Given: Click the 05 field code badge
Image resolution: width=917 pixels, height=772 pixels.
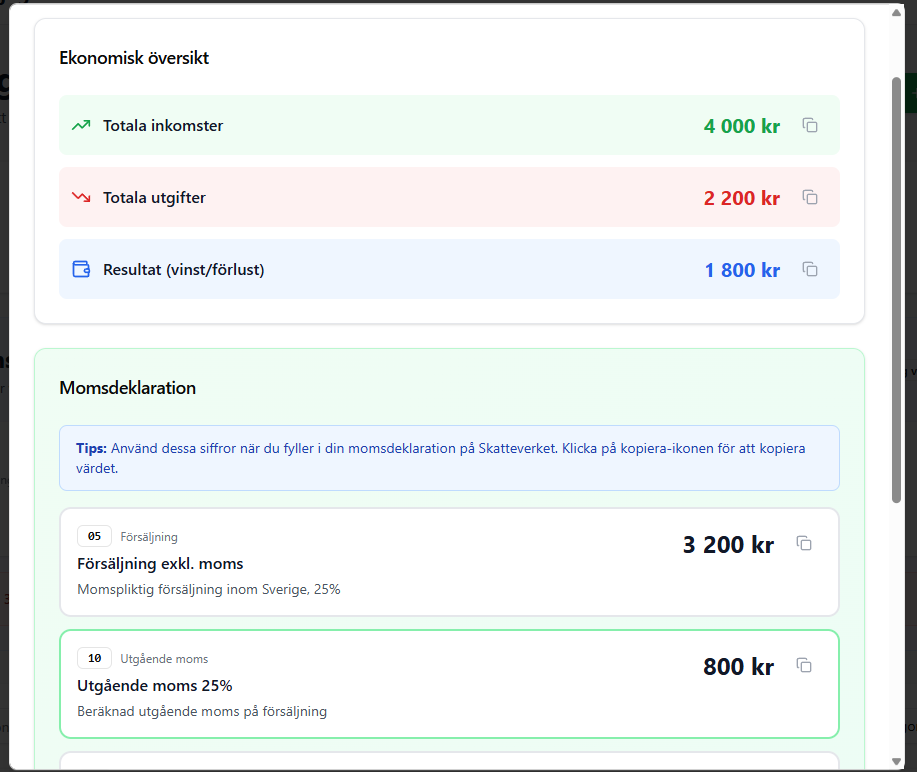Looking at the screenshot, I should coord(94,537).
